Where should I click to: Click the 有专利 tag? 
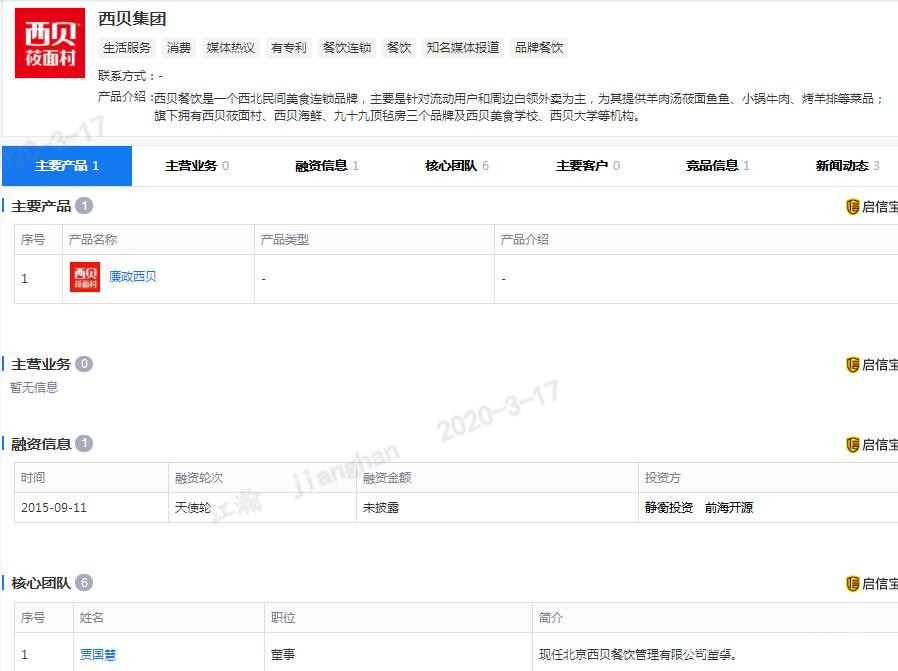pos(289,48)
